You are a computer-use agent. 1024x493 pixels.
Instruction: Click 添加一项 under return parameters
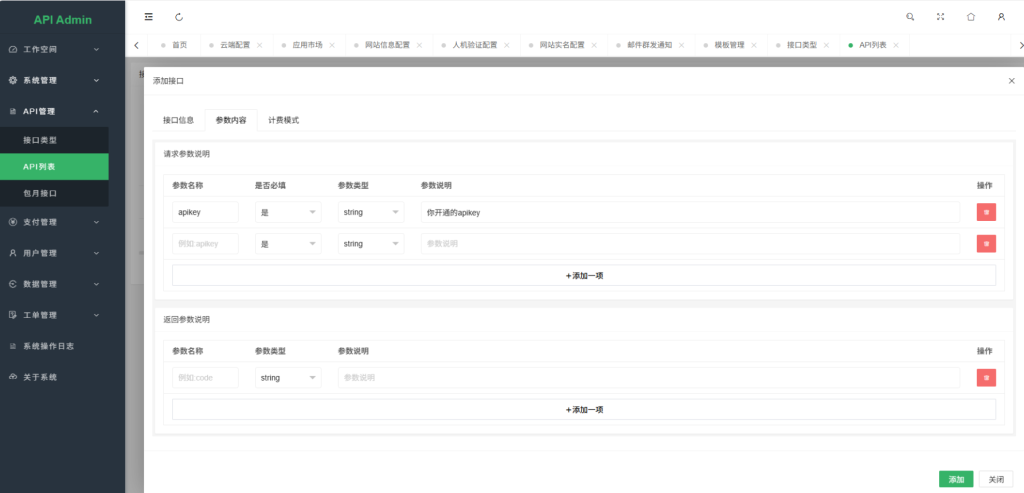584,409
